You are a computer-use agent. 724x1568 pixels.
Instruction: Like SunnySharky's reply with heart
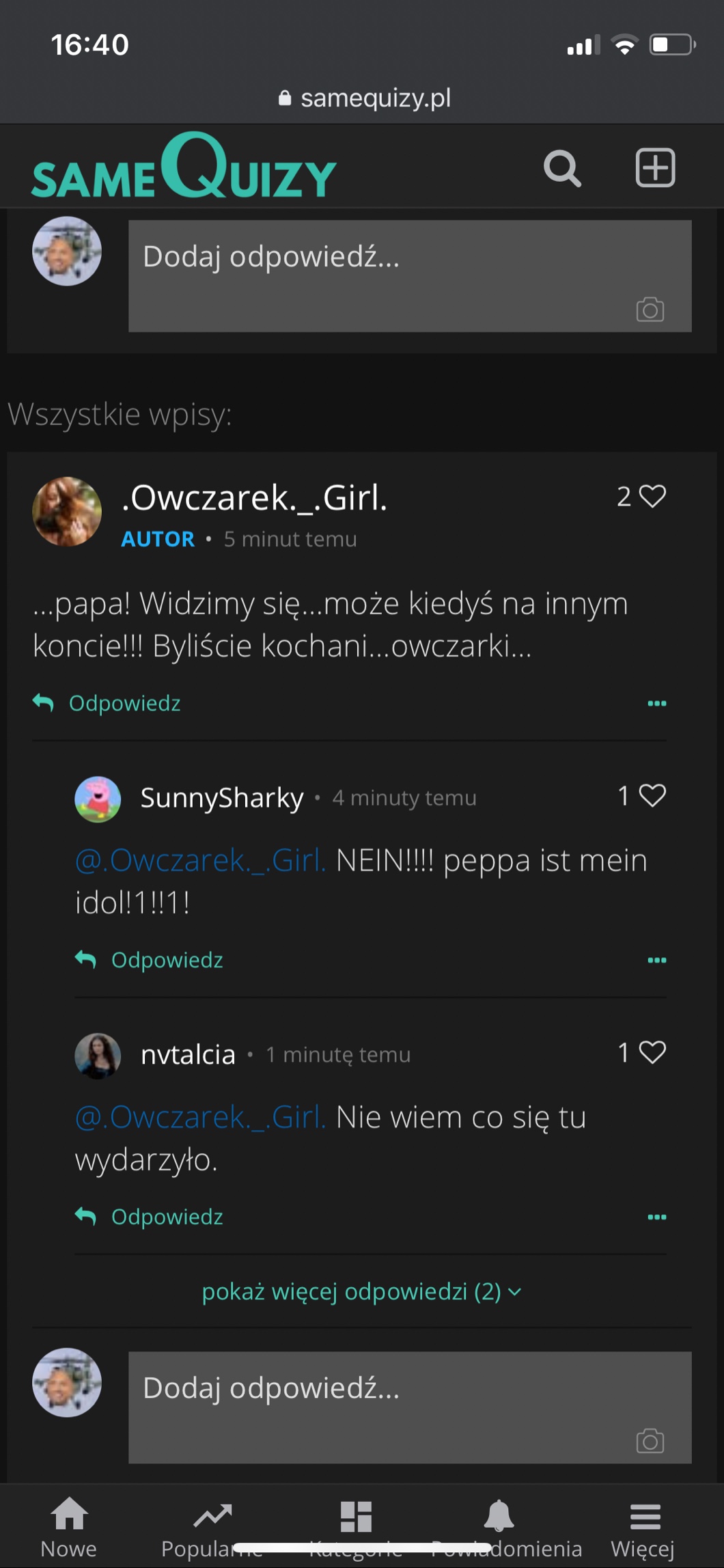click(x=652, y=795)
